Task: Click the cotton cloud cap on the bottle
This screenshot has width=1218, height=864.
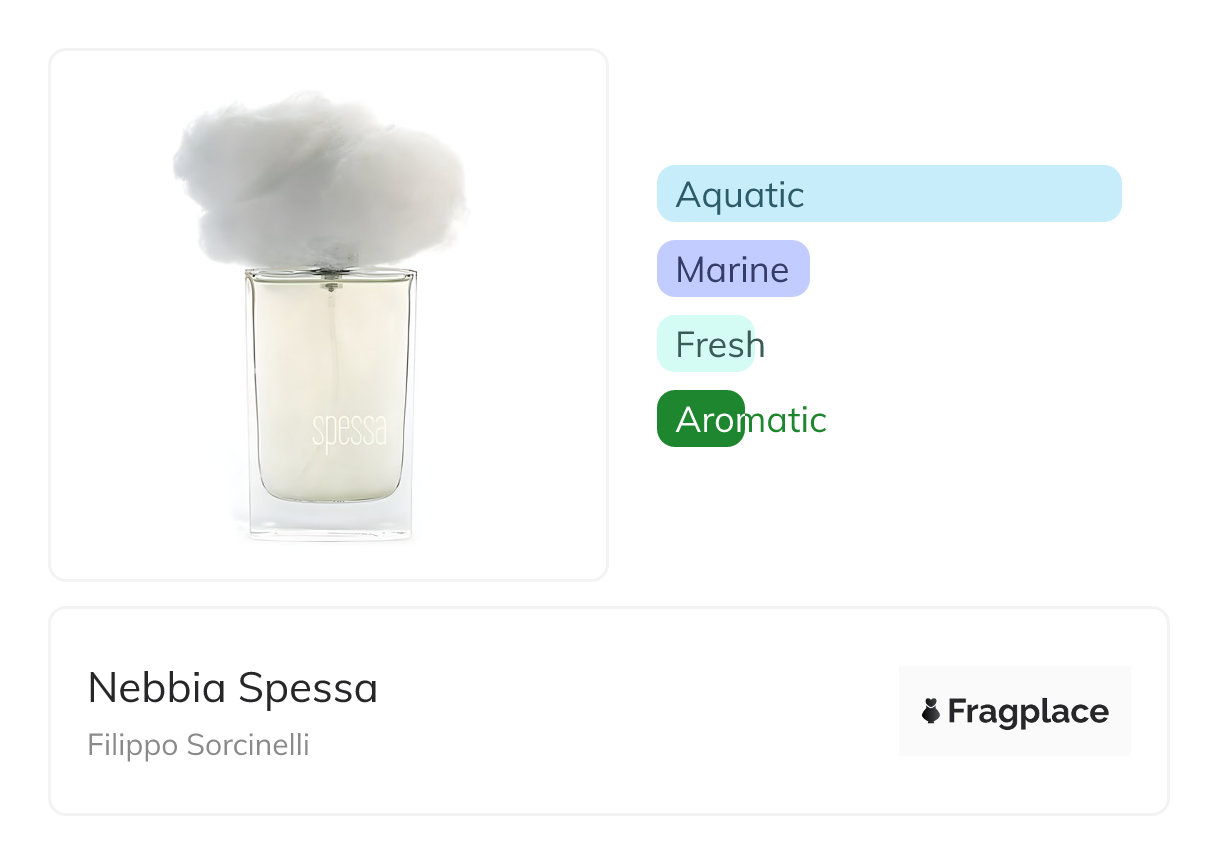Action: pyautogui.click(x=318, y=180)
